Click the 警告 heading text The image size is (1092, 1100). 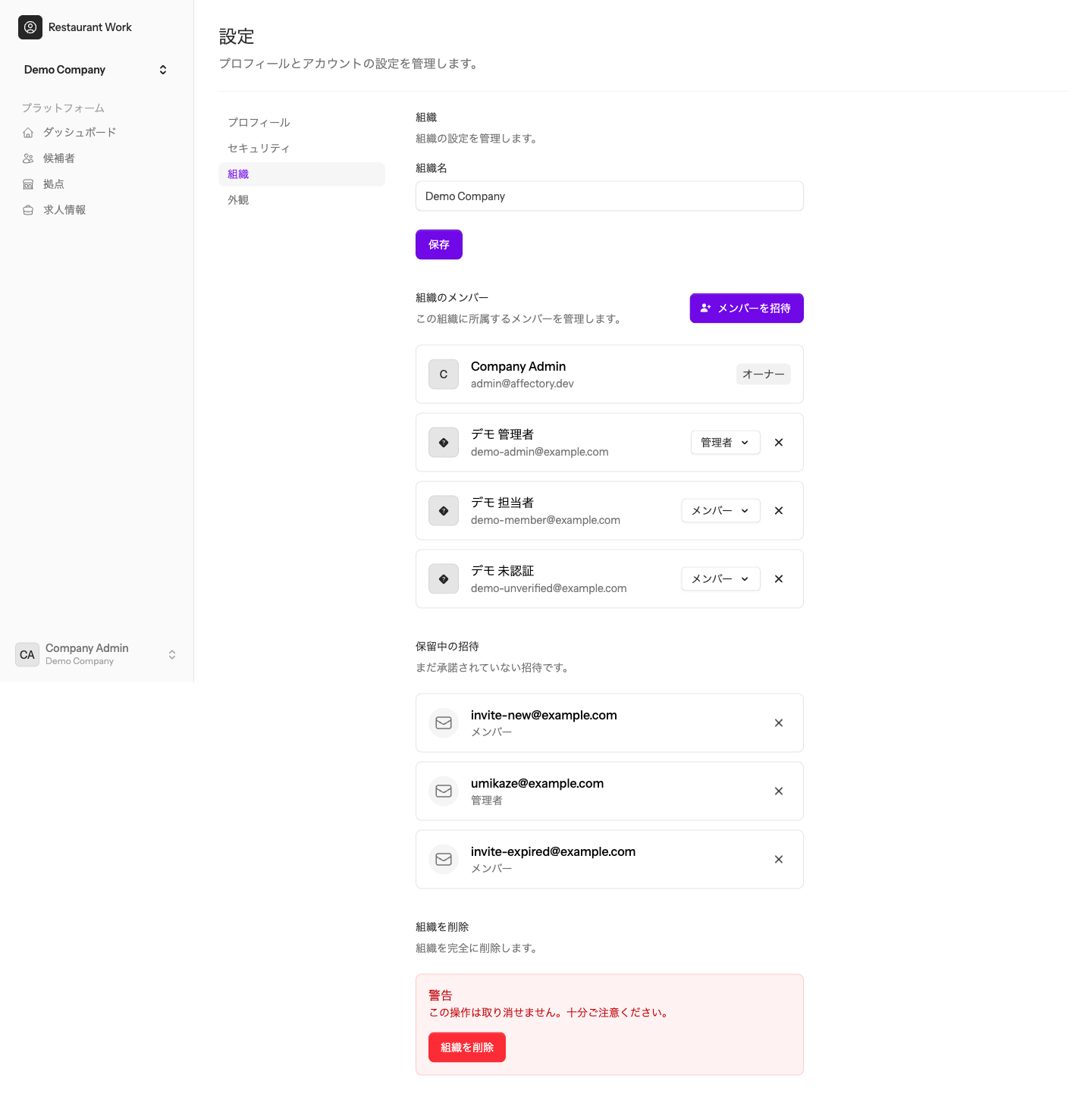[441, 995]
